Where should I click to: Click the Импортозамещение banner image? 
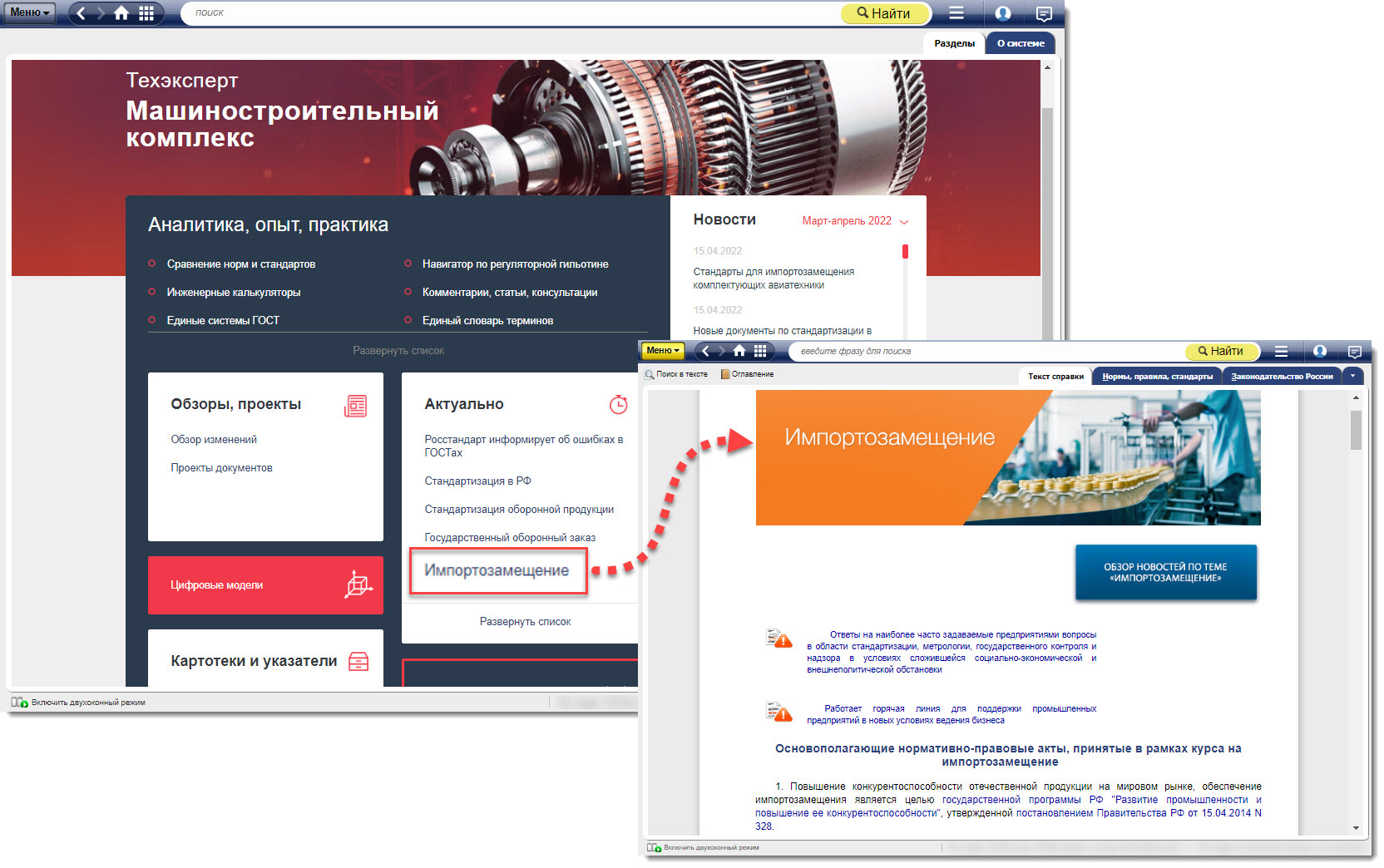(x=1008, y=458)
